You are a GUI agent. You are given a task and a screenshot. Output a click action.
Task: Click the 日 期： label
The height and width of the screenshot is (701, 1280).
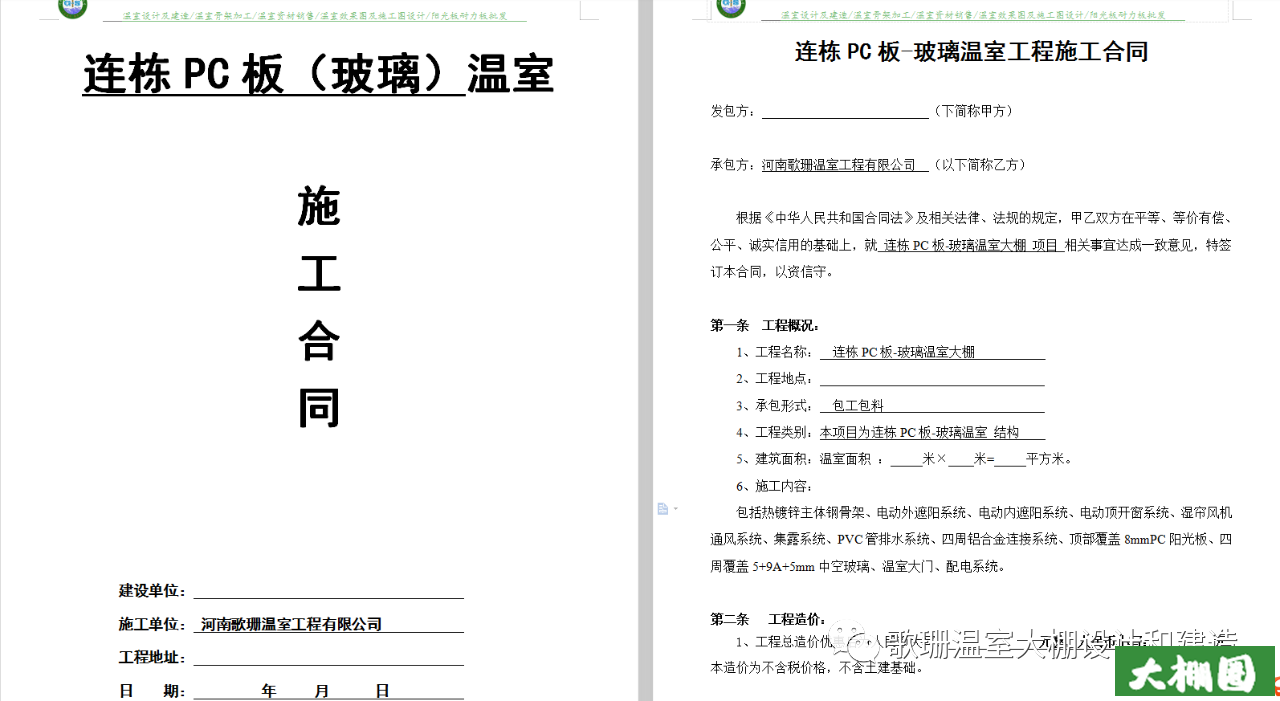click(x=152, y=691)
